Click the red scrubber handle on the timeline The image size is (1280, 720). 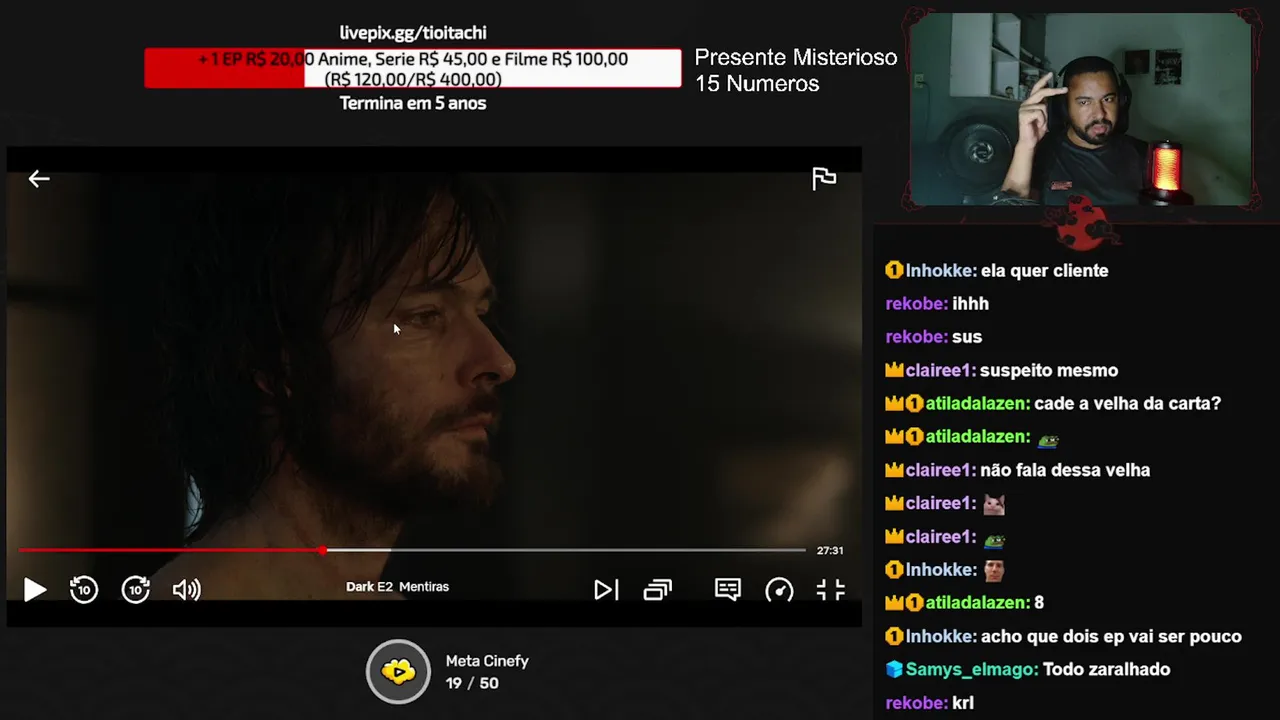[x=323, y=550]
